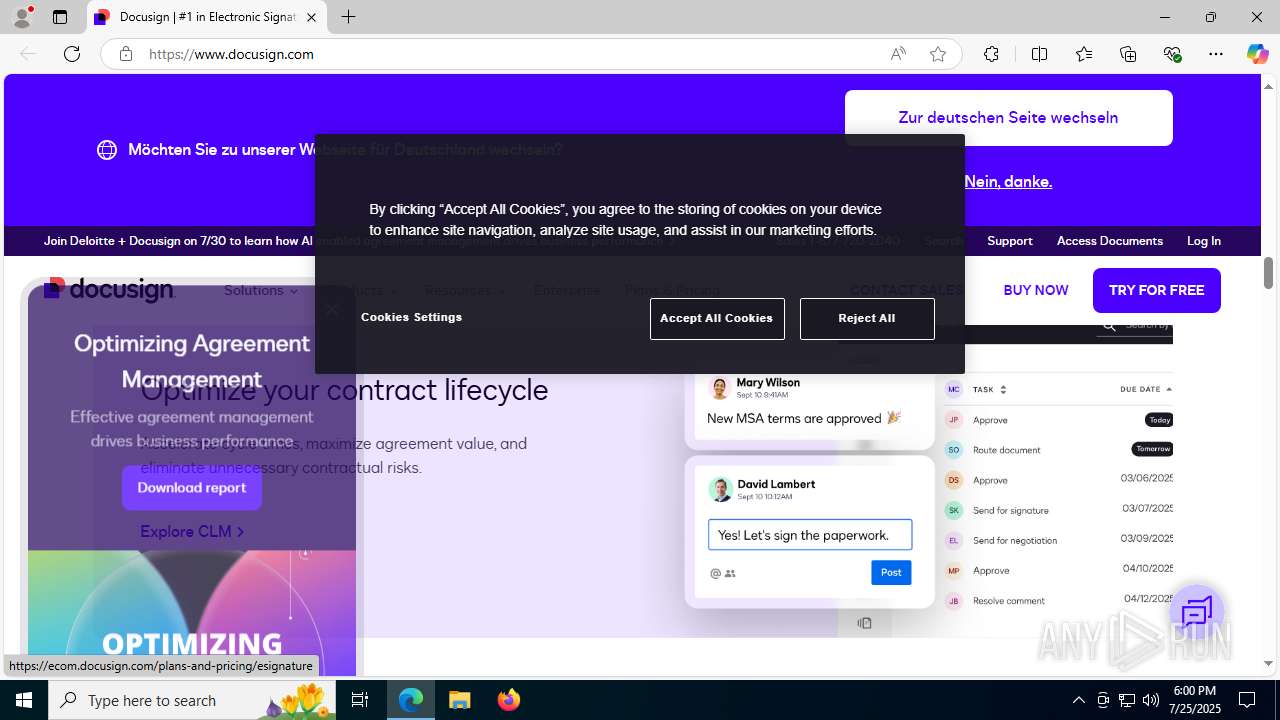Sort by the DUE DATE column header
This screenshot has width=1280, height=720.
point(1146,389)
